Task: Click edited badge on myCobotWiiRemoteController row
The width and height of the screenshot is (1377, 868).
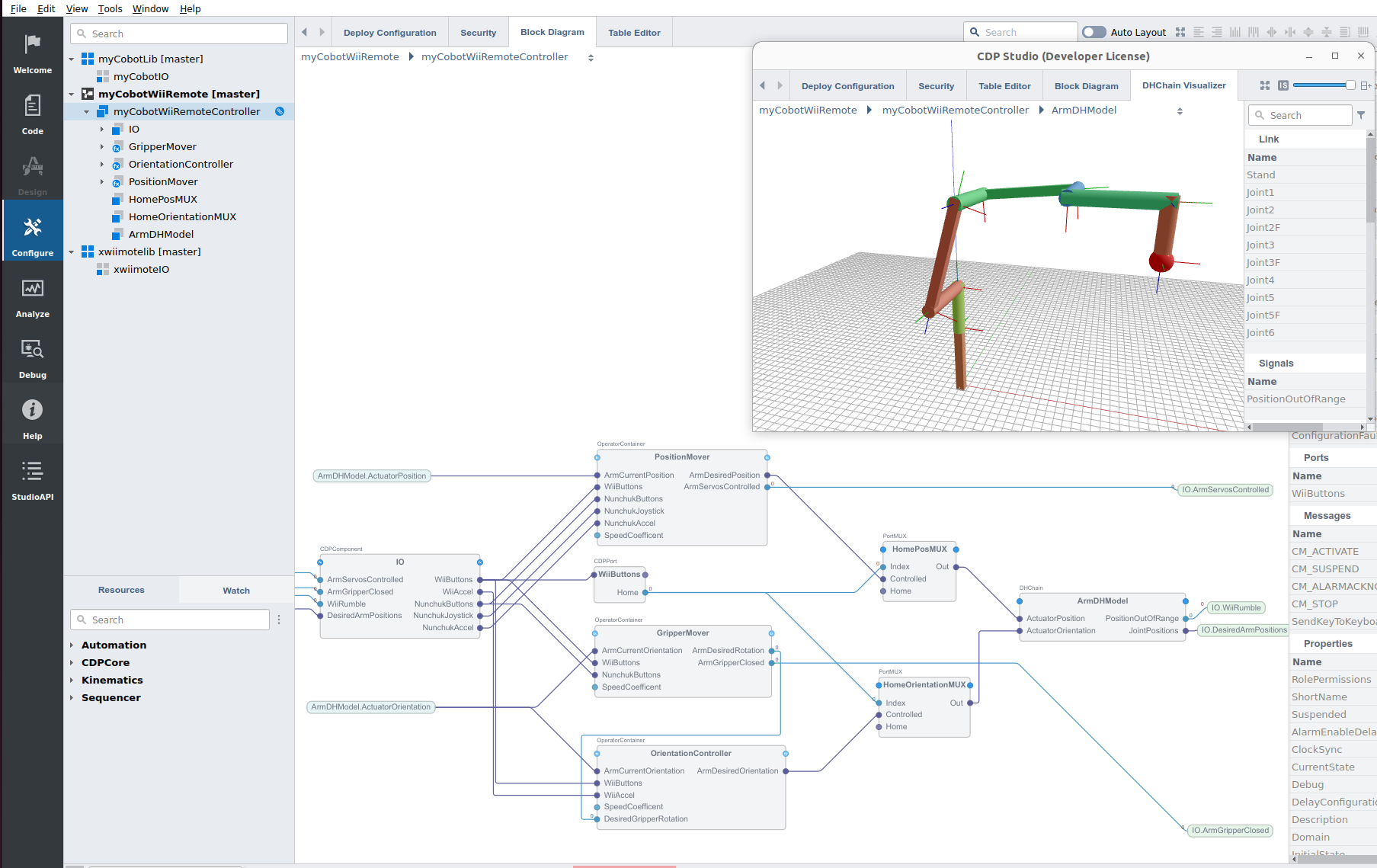Action: pos(280,111)
